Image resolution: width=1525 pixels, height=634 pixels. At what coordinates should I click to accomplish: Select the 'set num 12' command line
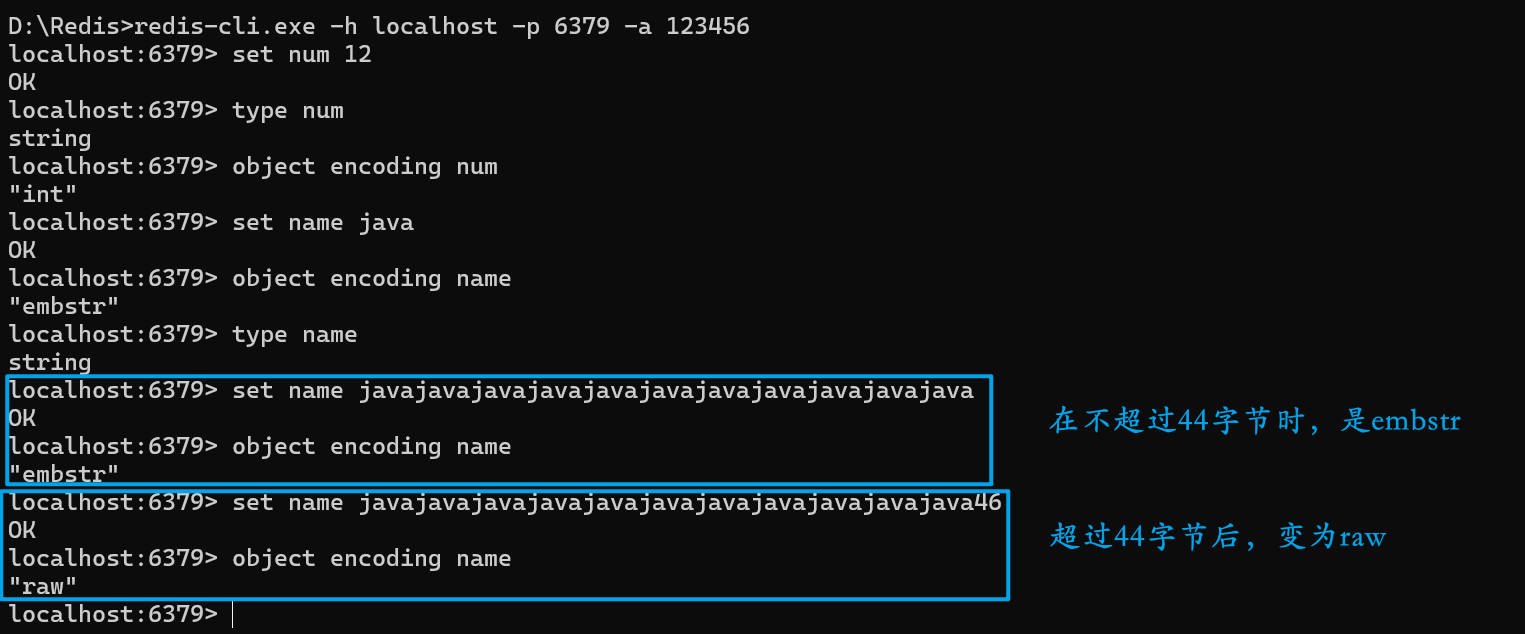[190, 55]
